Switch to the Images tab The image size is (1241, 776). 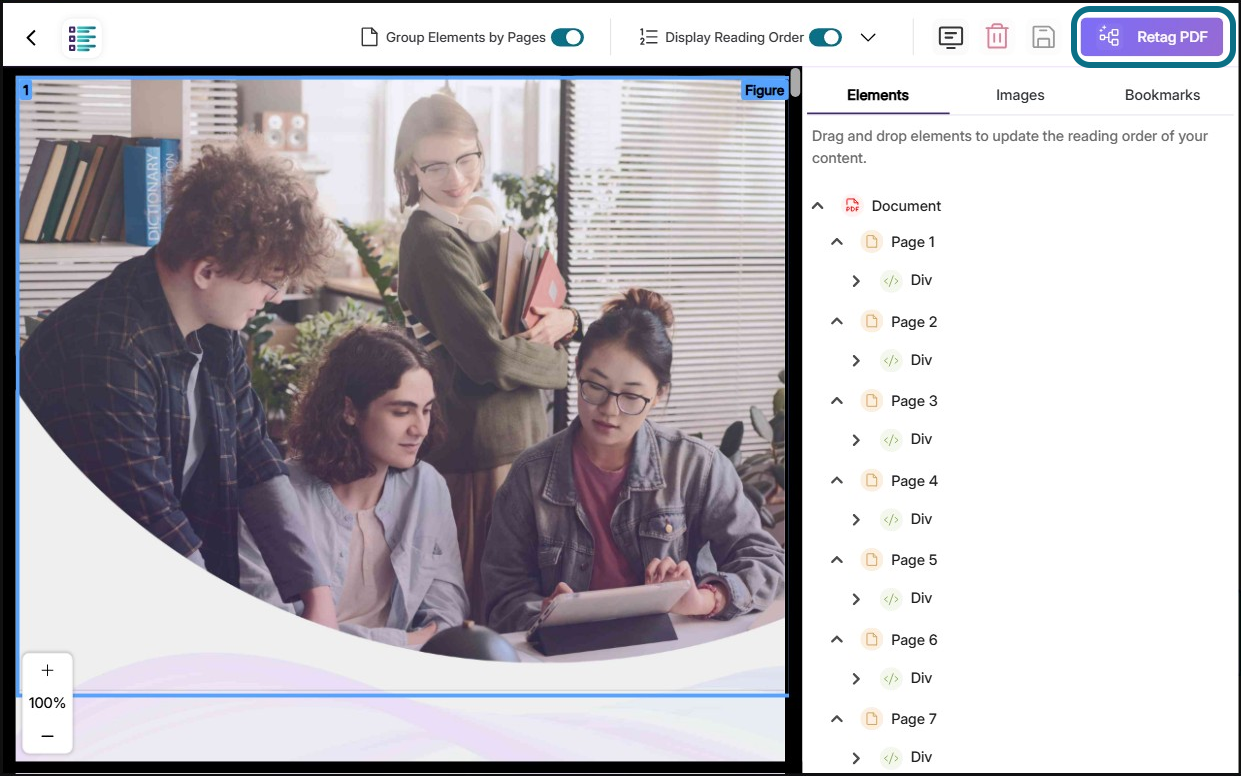(1020, 95)
